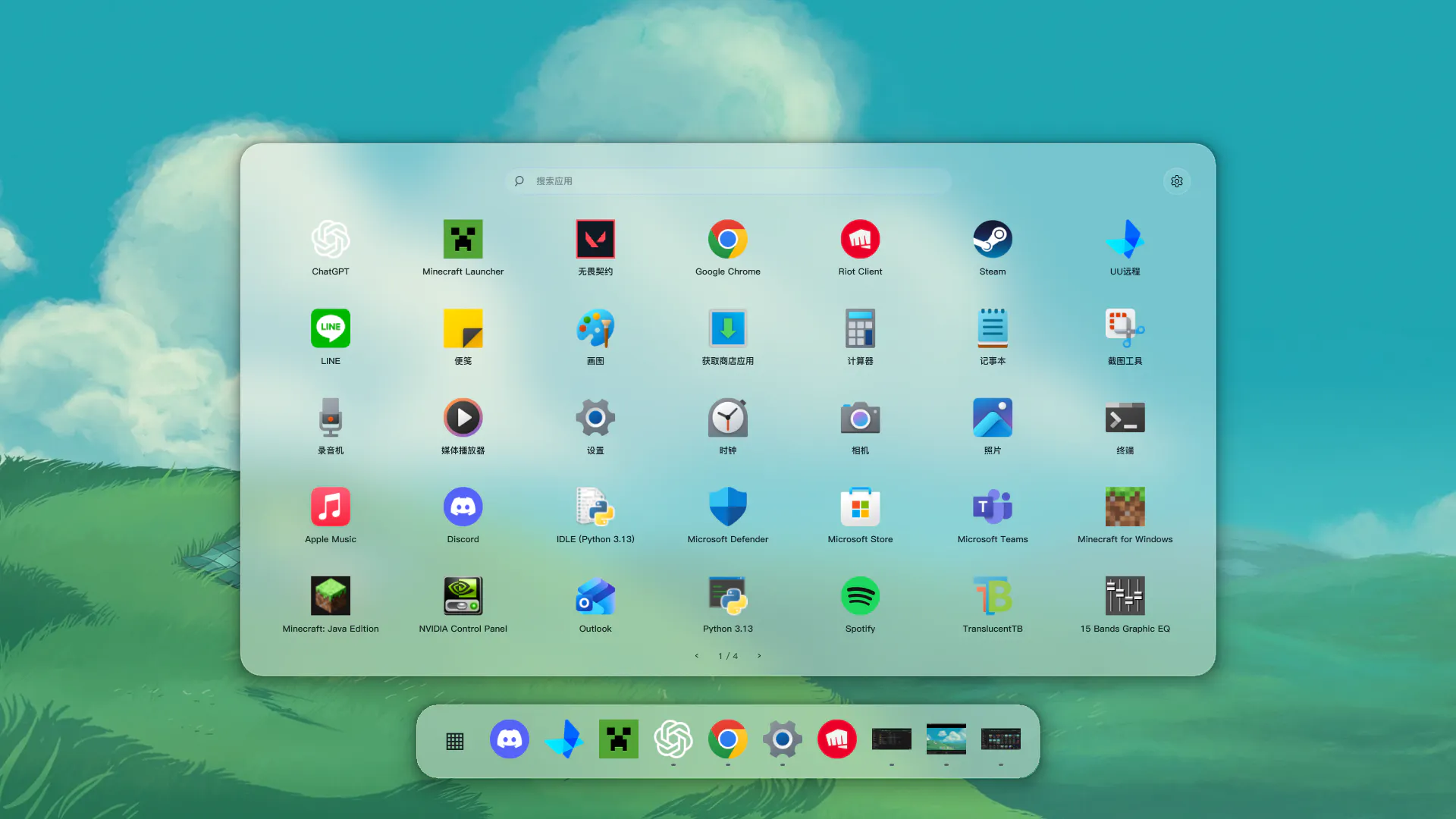Open 设置 settings in the app grid

pos(595,418)
